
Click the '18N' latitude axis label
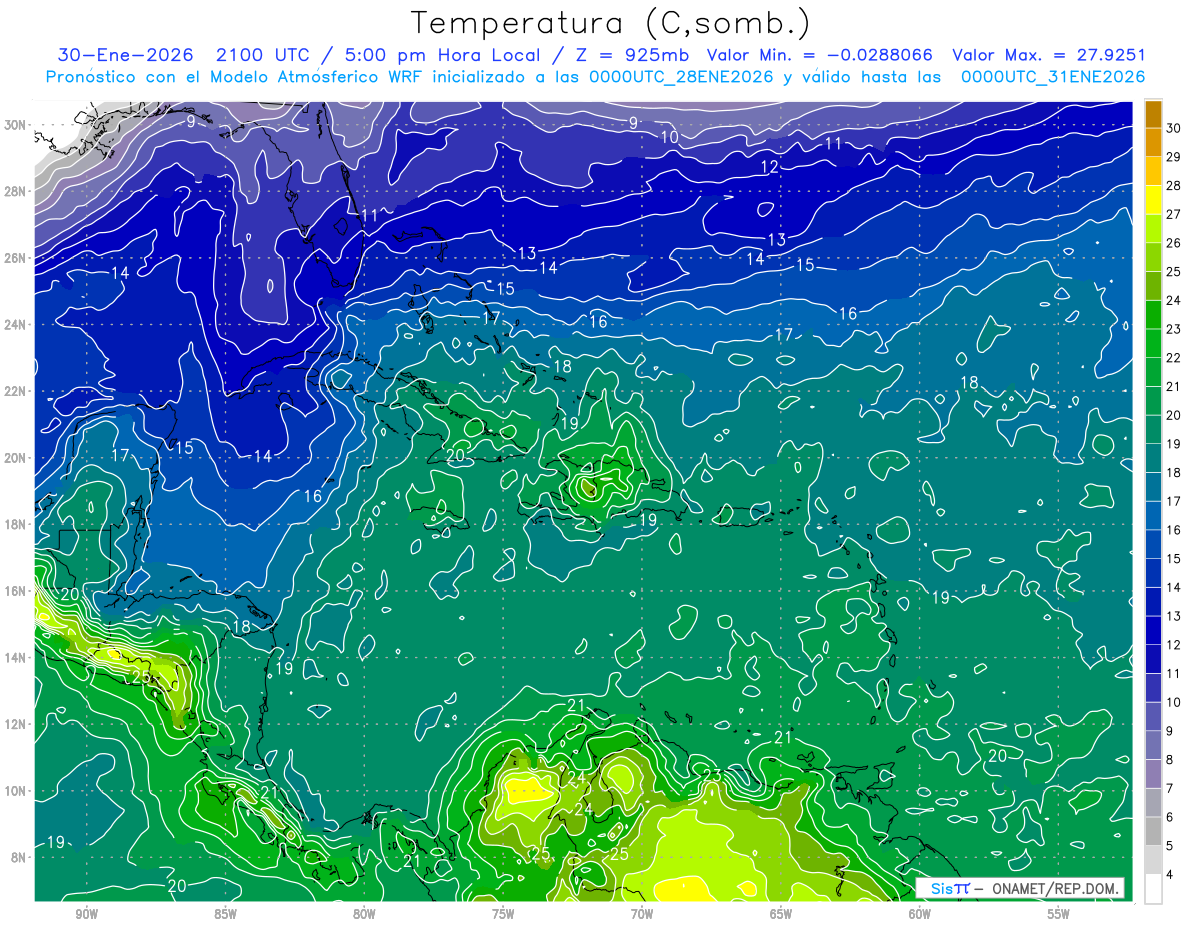pyautogui.click(x=15, y=525)
